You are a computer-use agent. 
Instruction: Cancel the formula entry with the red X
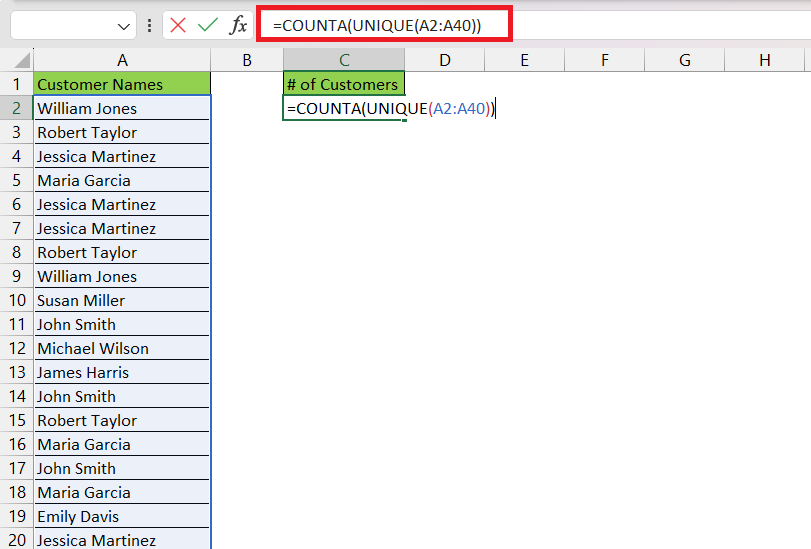coord(178,25)
